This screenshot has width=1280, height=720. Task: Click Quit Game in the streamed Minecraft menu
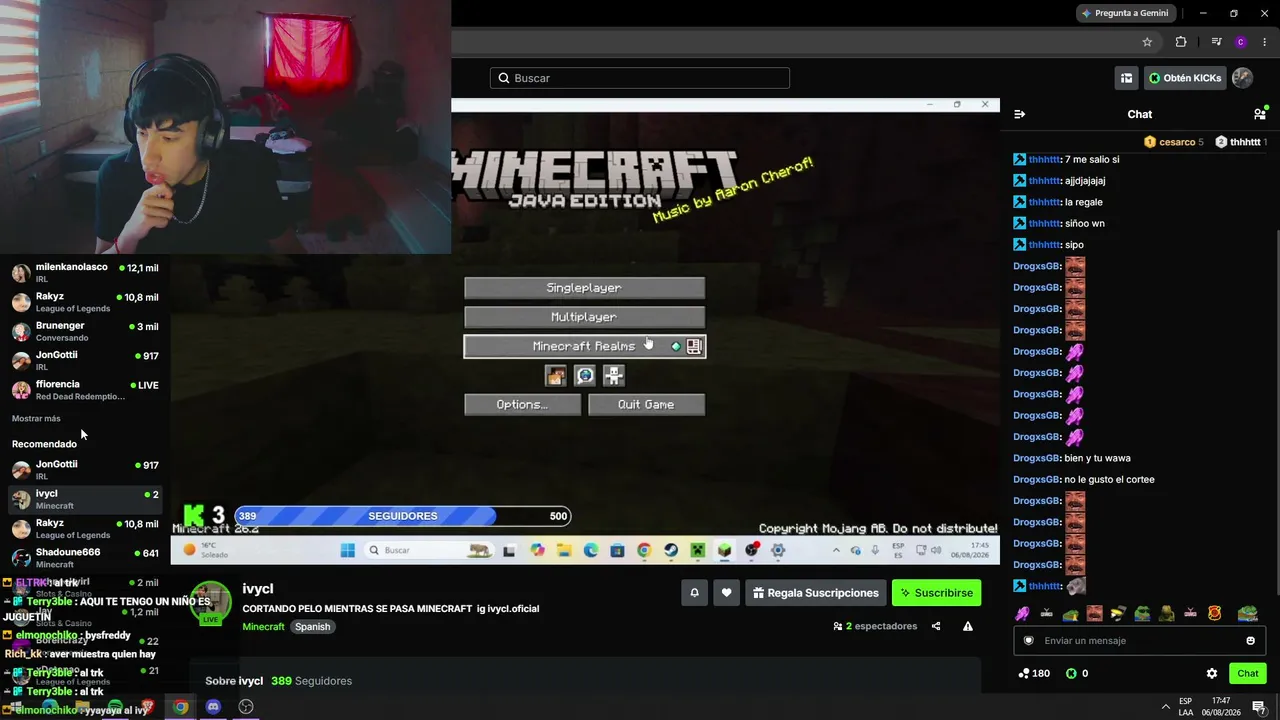[x=646, y=405]
